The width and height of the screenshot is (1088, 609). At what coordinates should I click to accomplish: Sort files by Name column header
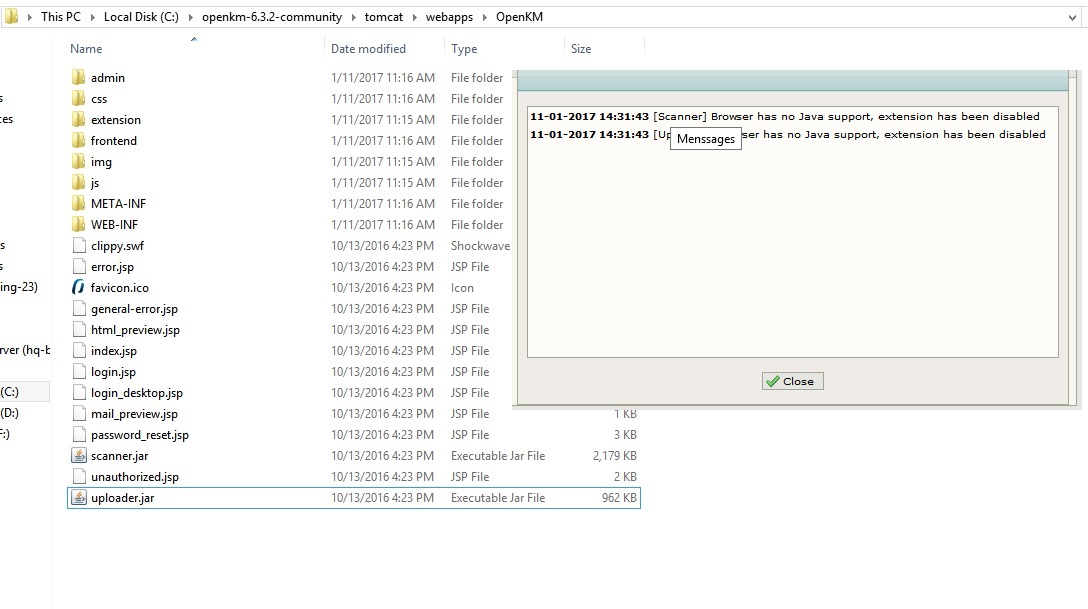(86, 49)
